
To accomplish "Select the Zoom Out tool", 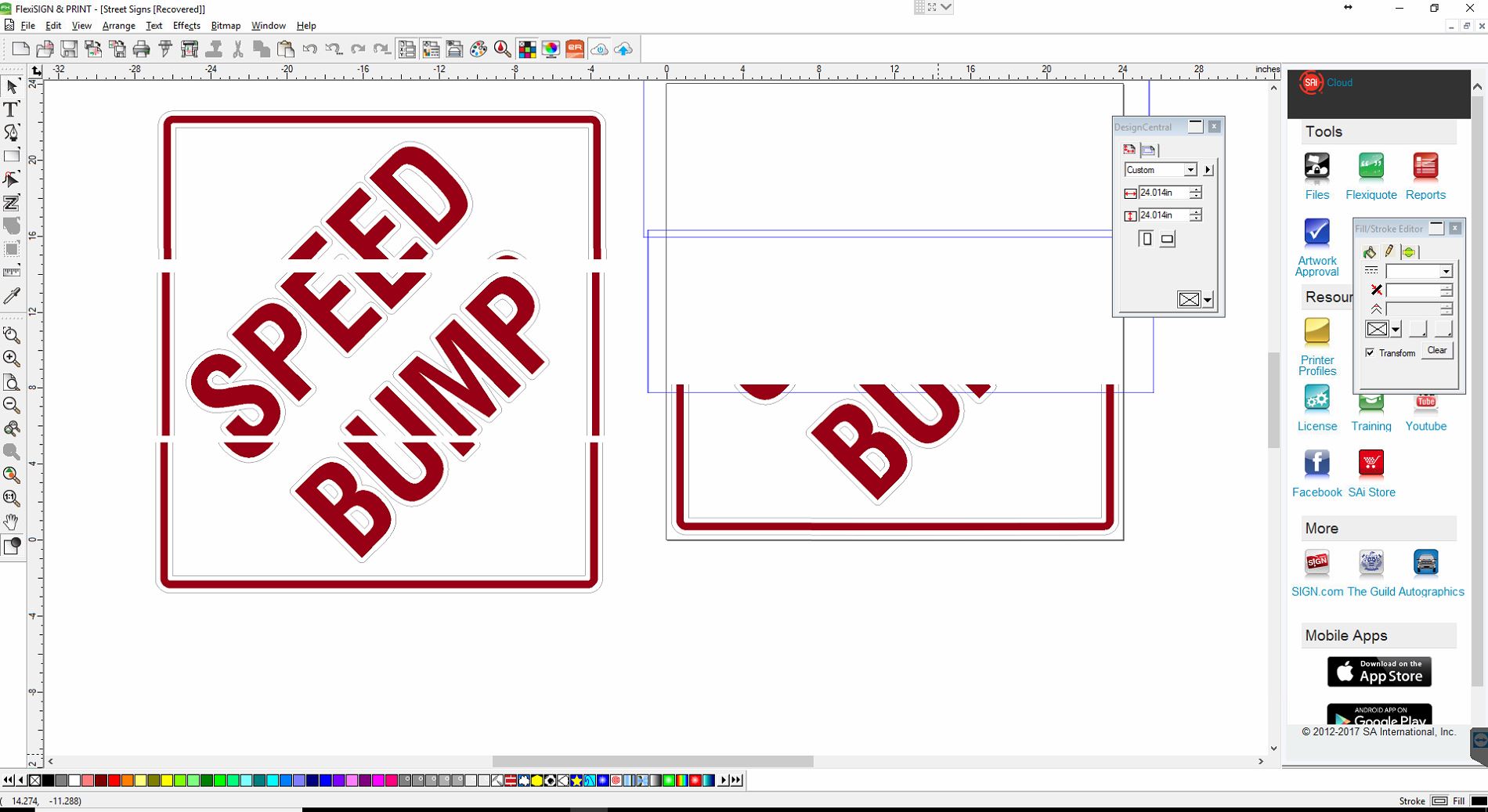I will (x=12, y=405).
